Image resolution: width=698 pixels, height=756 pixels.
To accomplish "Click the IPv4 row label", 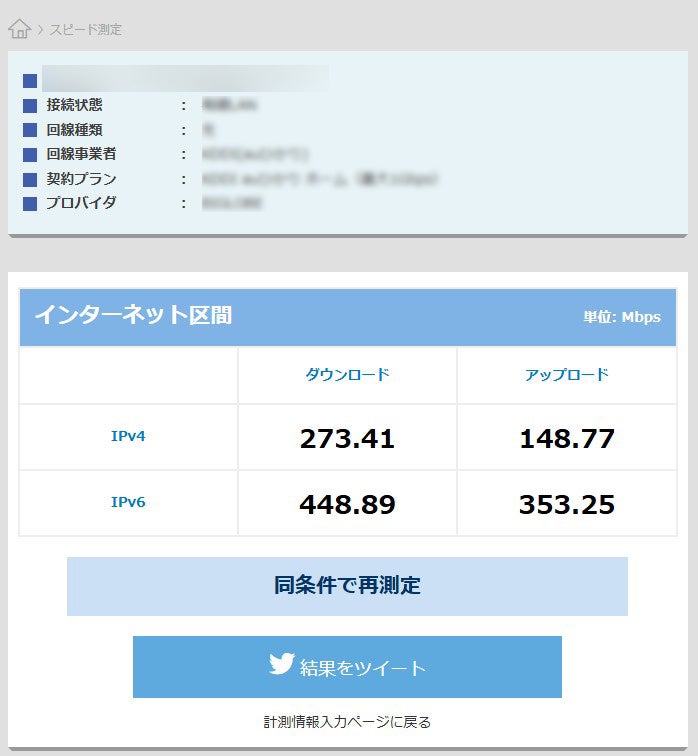I will tap(128, 437).
